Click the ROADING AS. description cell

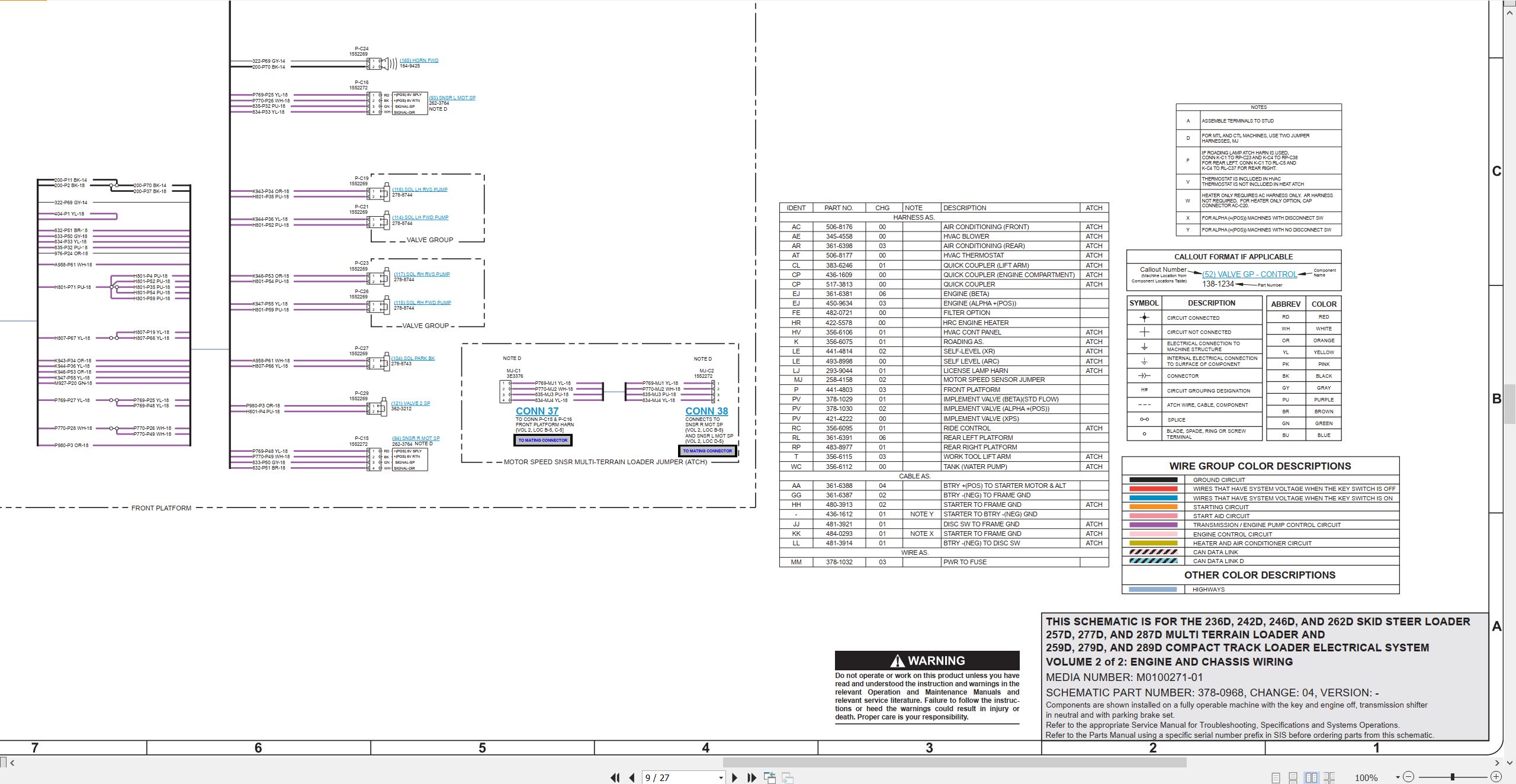click(1010, 342)
